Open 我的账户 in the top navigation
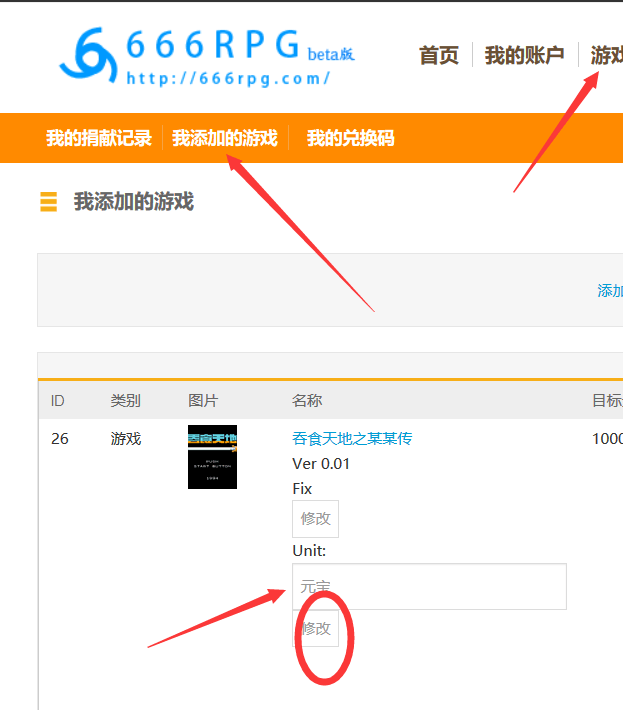The image size is (623, 710). [x=524, y=55]
